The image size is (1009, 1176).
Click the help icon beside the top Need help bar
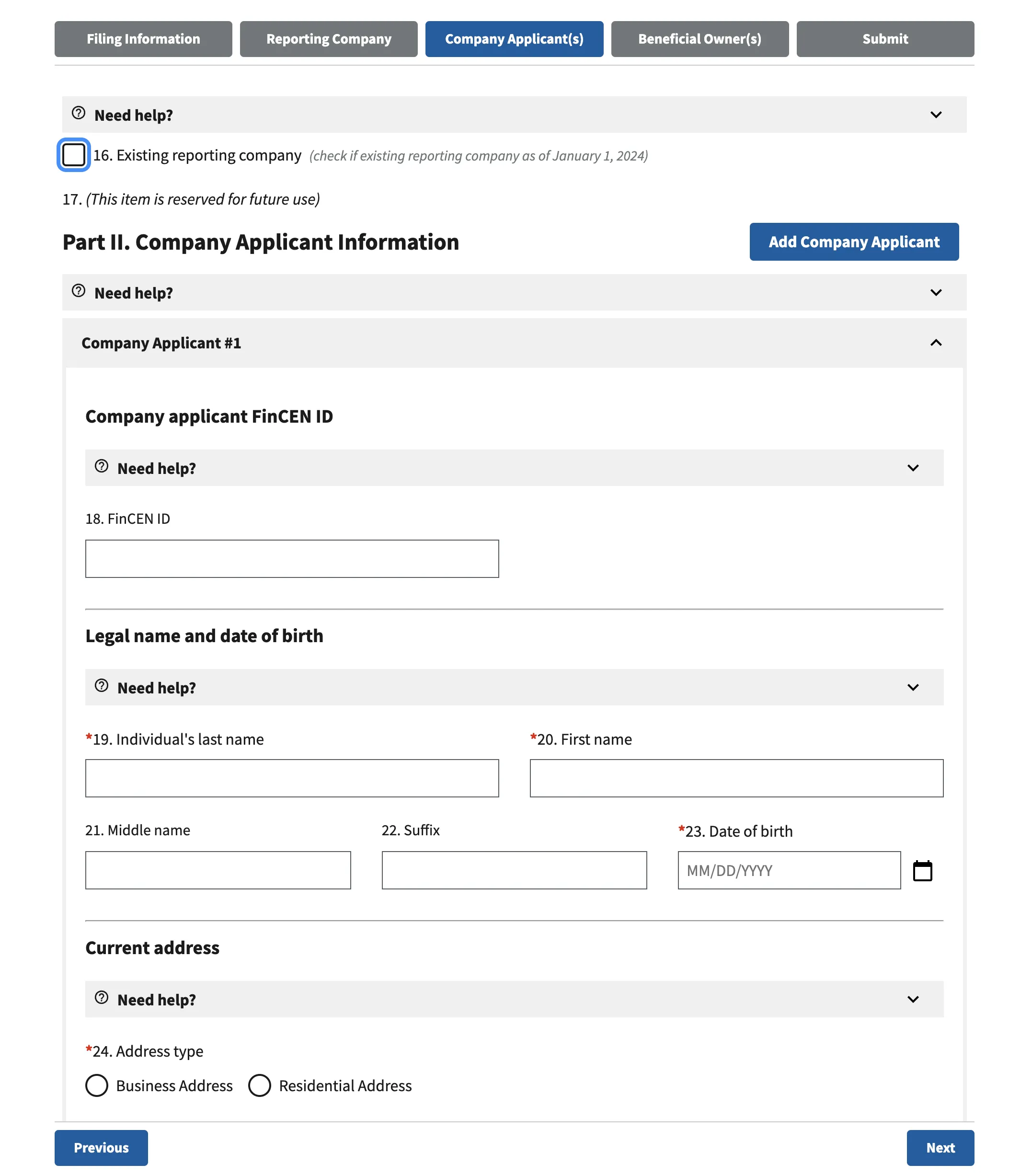point(79,113)
